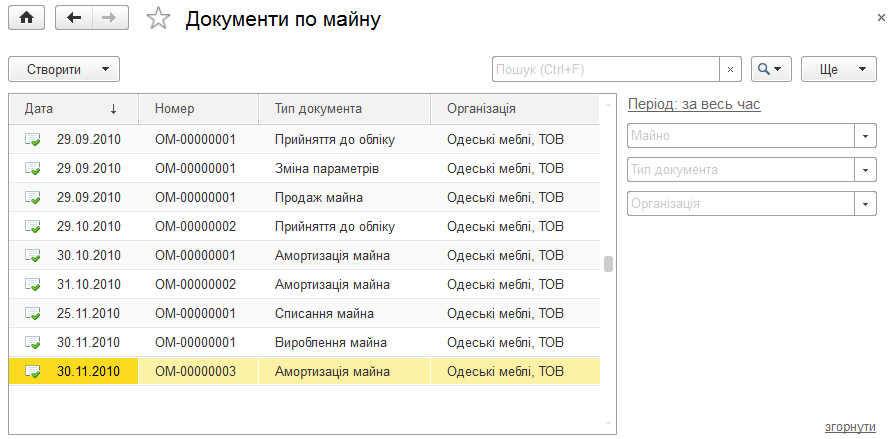890x439 pixels.
Task: Navigate forward with the right arrow
Action: (x=110, y=18)
